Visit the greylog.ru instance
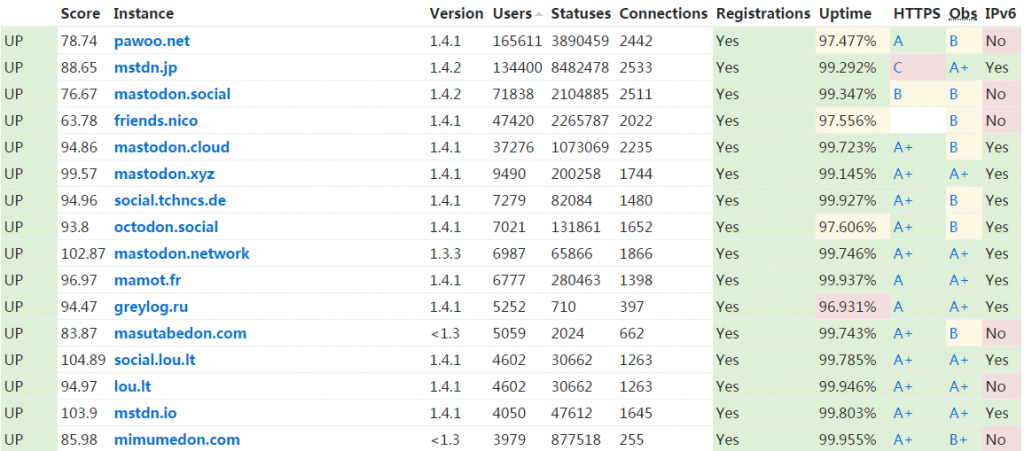 tap(152, 307)
